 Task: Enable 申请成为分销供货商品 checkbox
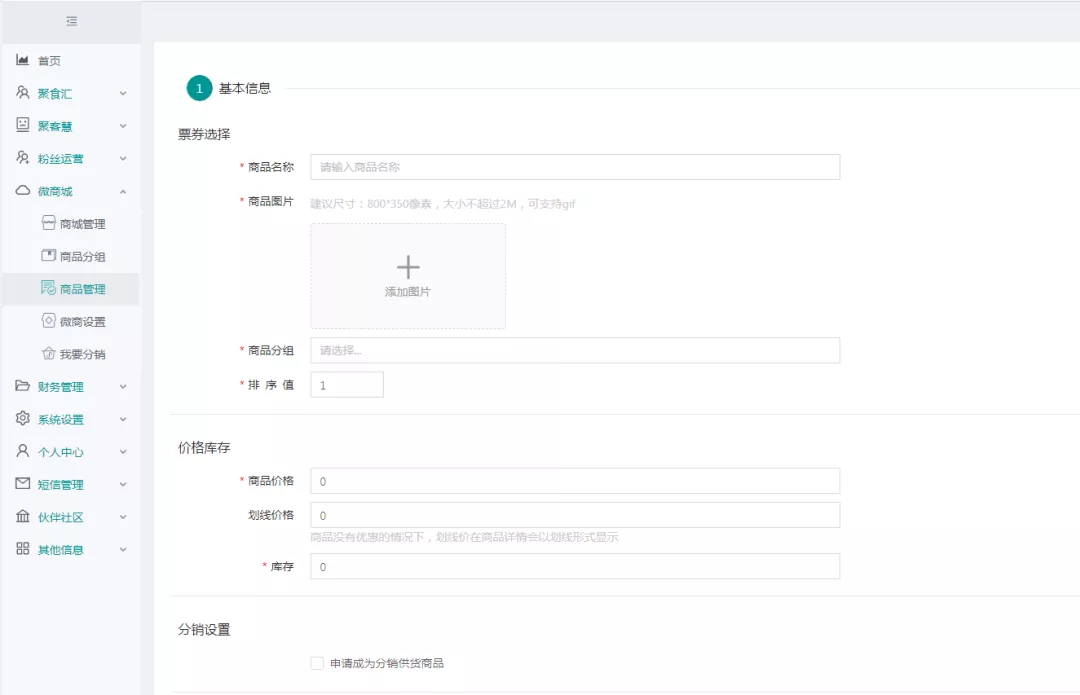coord(317,663)
